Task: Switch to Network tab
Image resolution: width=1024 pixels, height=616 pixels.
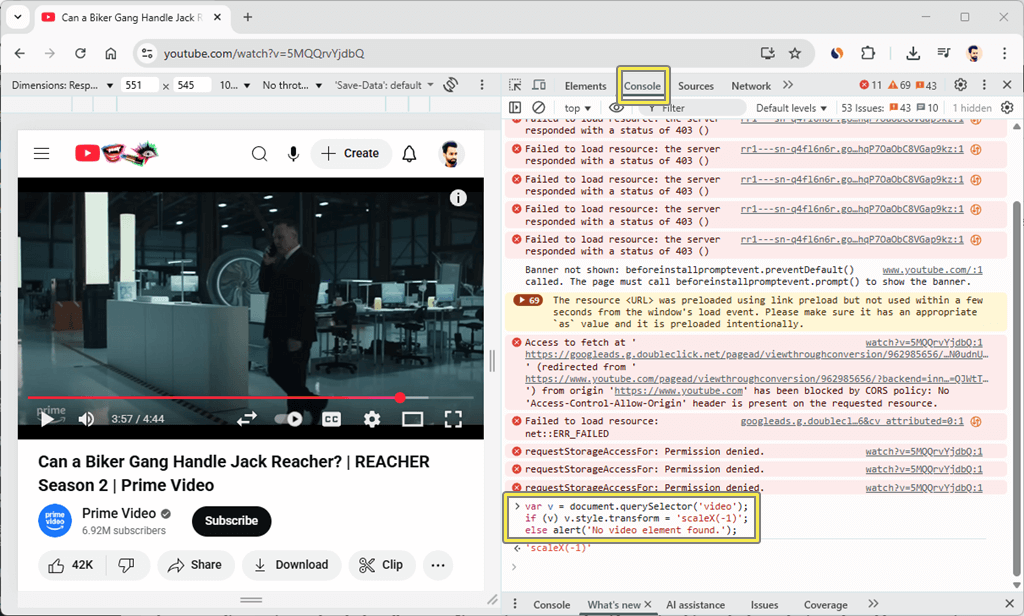Action: coord(751,86)
